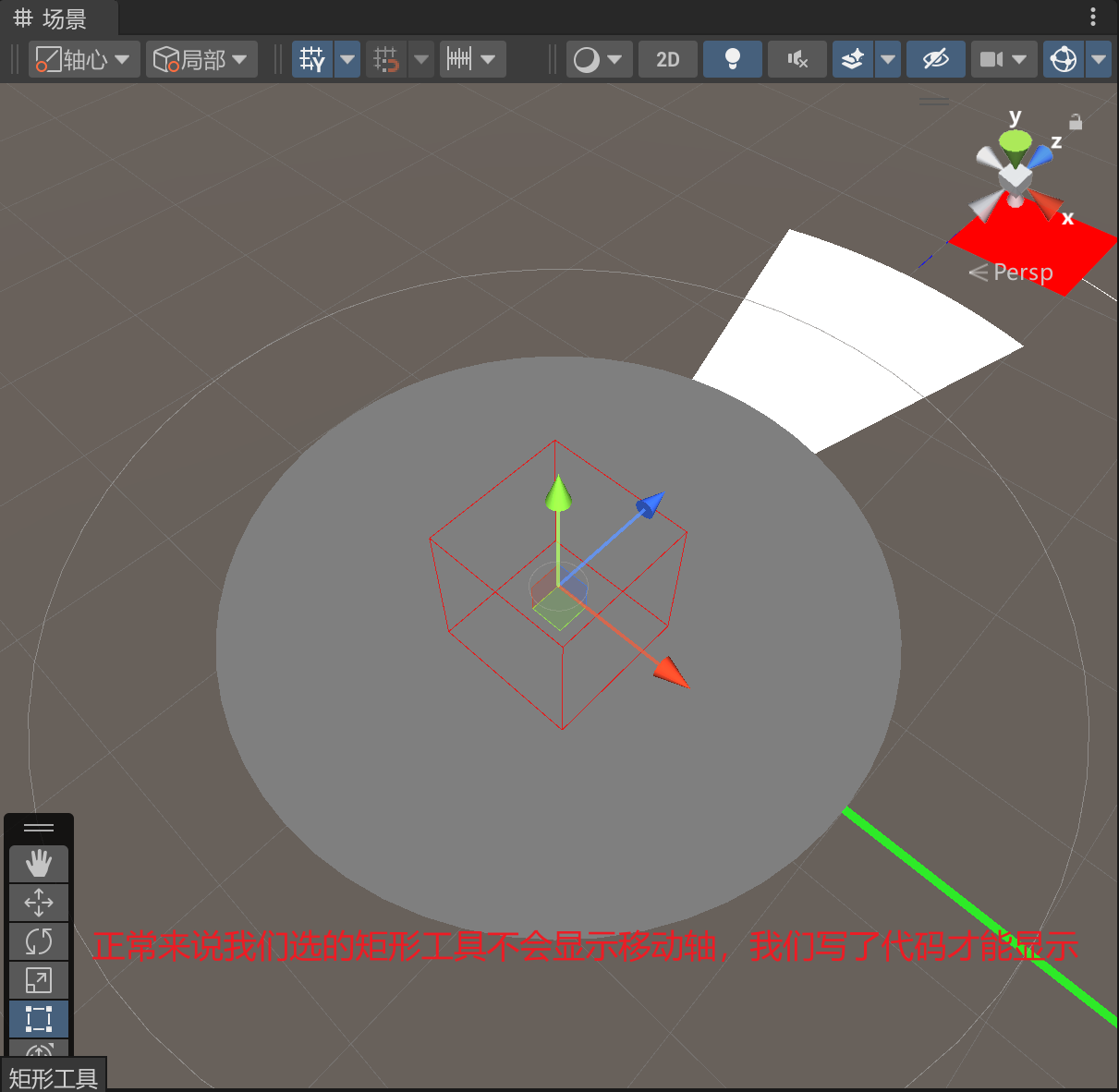Viewport: 1119px width, 1092px height.
Task: Click the grid snapping icon
Action: pyautogui.click(x=312, y=60)
